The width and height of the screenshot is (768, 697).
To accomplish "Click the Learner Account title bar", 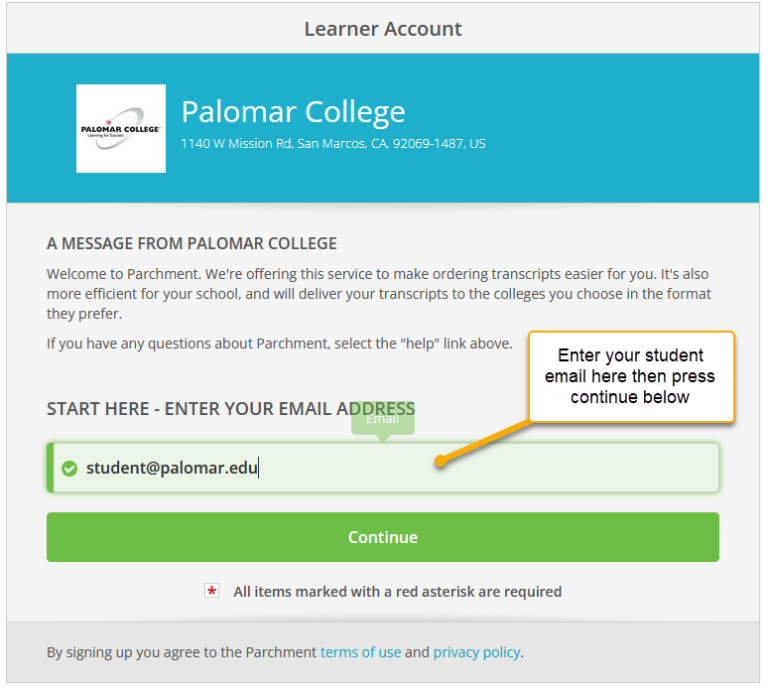I will pyautogui.click(x=383, y=29).
